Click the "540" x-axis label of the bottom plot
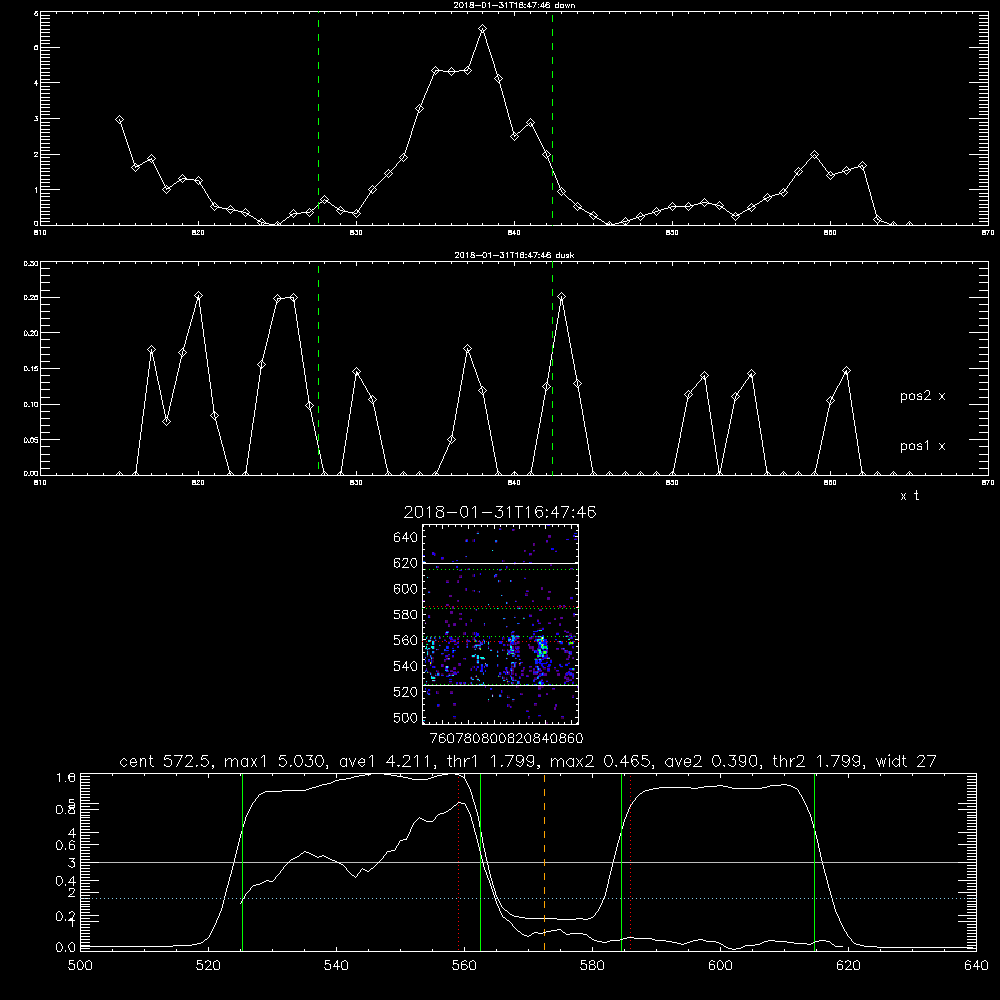 click(x=336, y=966)
